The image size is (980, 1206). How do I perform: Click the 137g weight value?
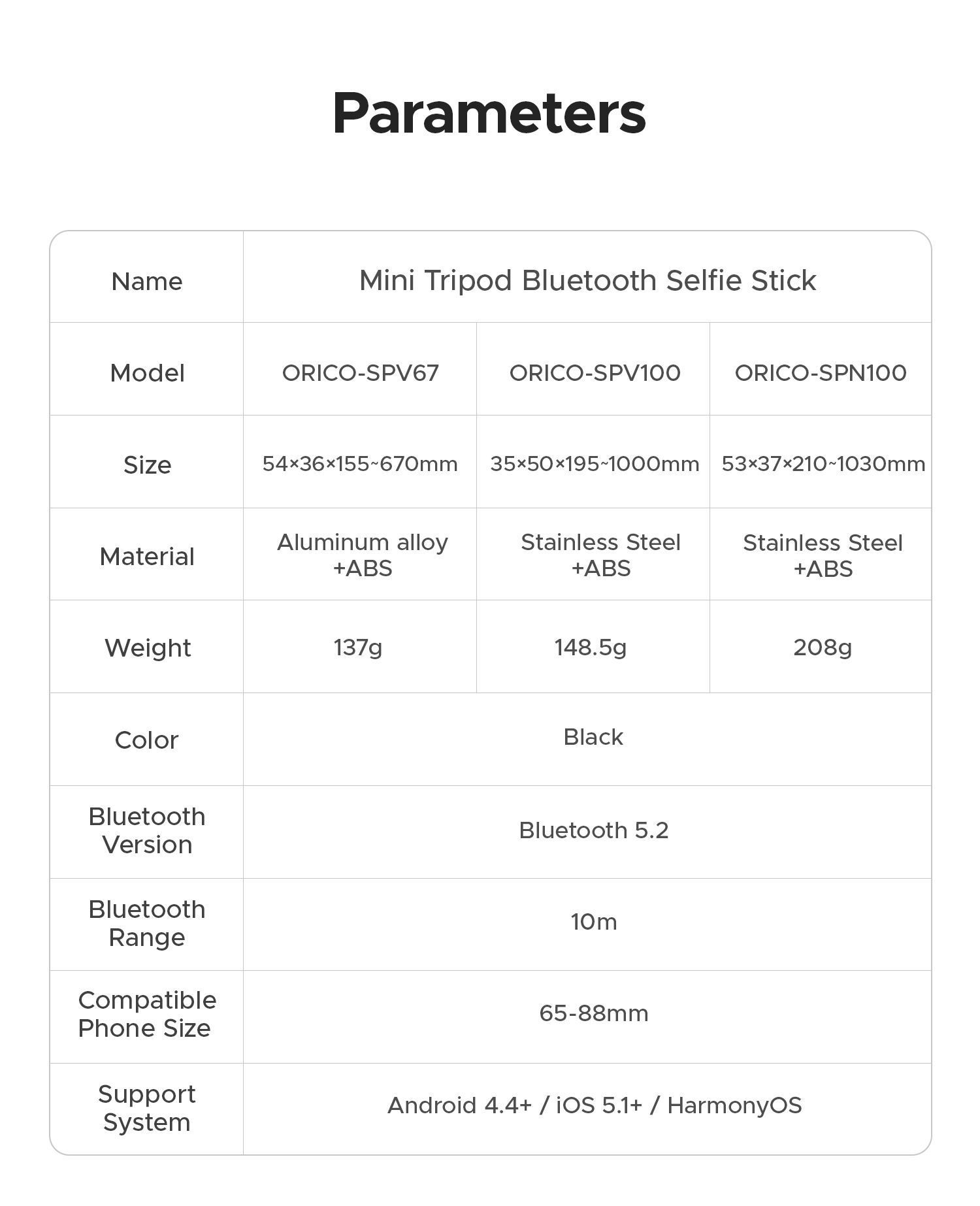pos(358,647)
